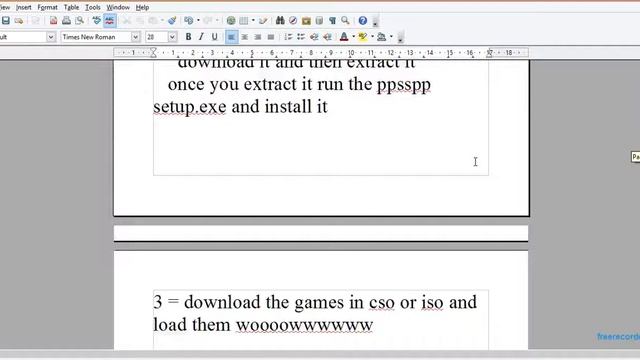The height and width of the screenshot is (360, 640).
Task: Open Find & Replace binoculars
Action: click(280, 20)
